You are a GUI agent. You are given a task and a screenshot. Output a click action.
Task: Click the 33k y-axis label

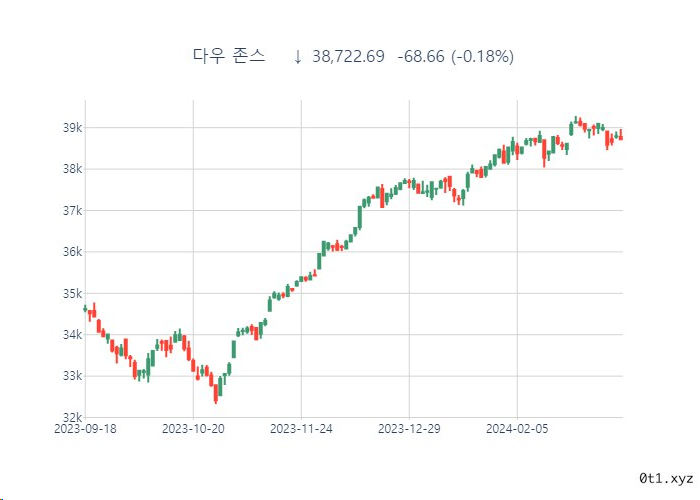click(72, 376)
